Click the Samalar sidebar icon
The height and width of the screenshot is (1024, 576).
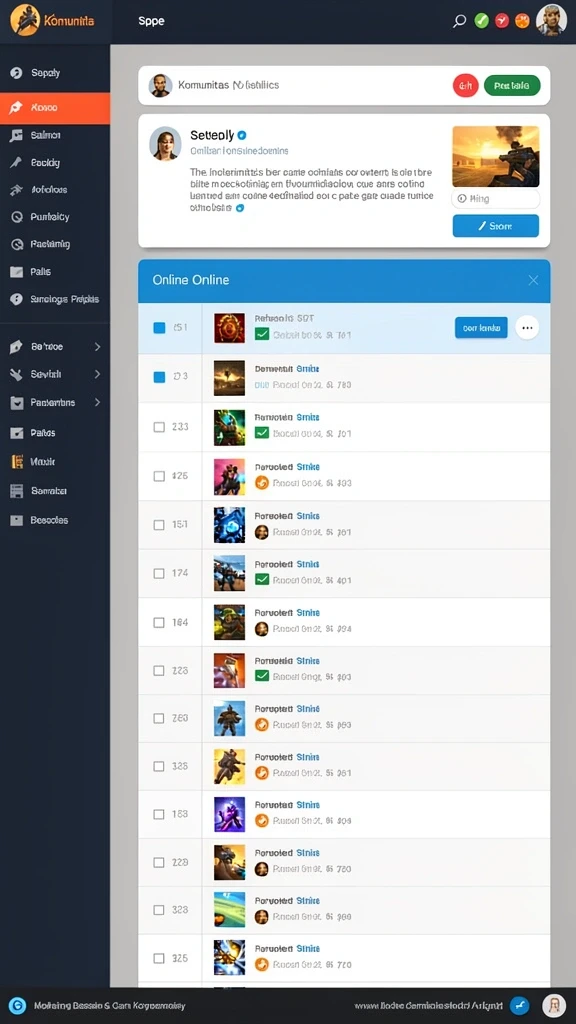tap(17, 491)
